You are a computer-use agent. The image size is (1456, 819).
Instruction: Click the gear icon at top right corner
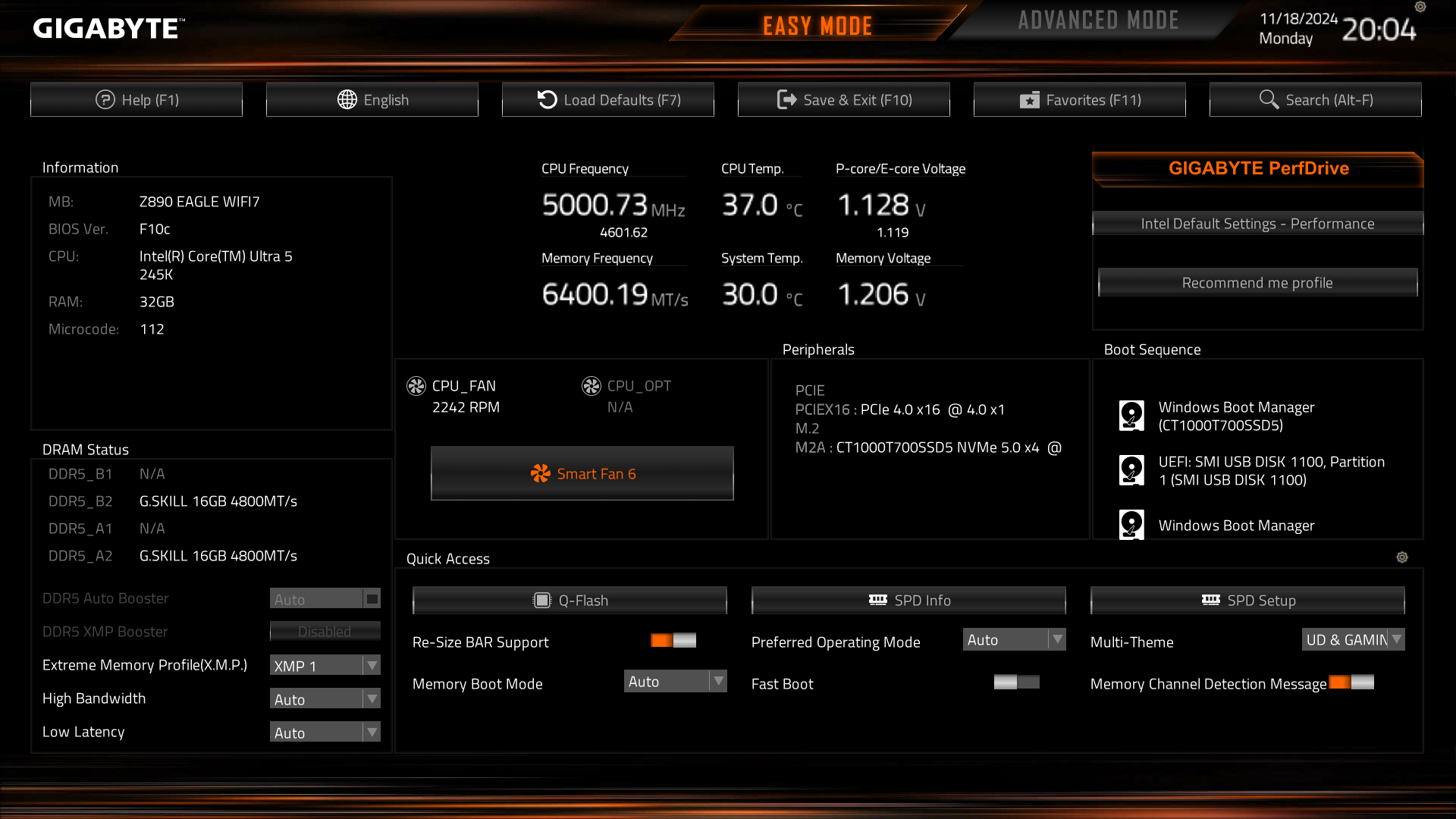click(1420, 7)
